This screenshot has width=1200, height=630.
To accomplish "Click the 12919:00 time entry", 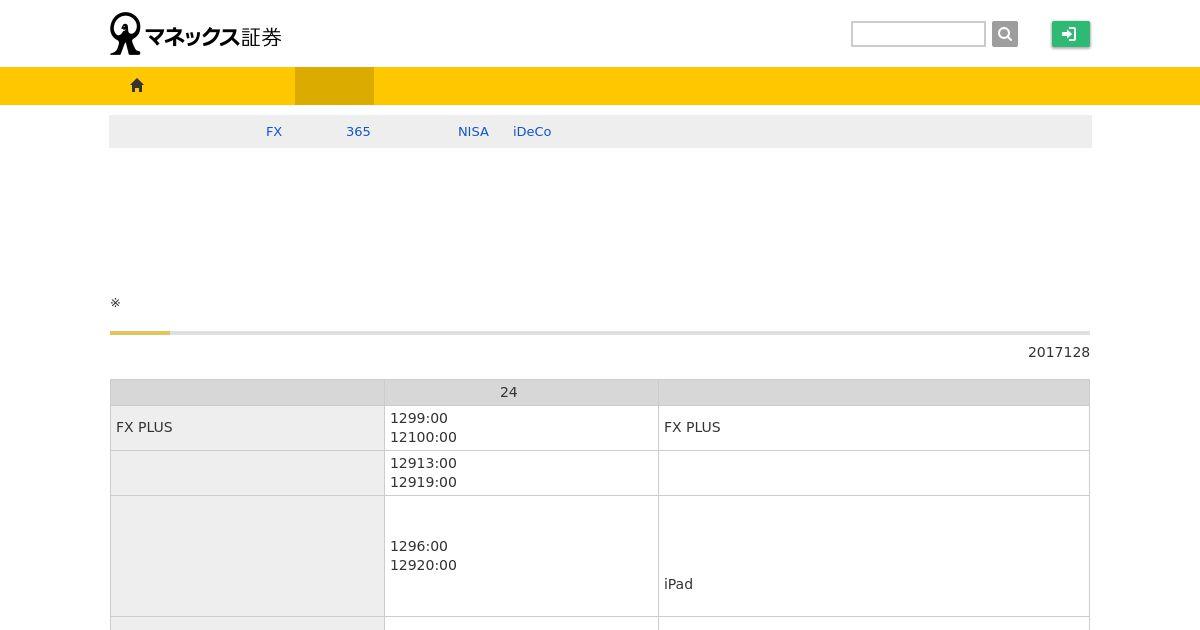I will pos(423,482).
